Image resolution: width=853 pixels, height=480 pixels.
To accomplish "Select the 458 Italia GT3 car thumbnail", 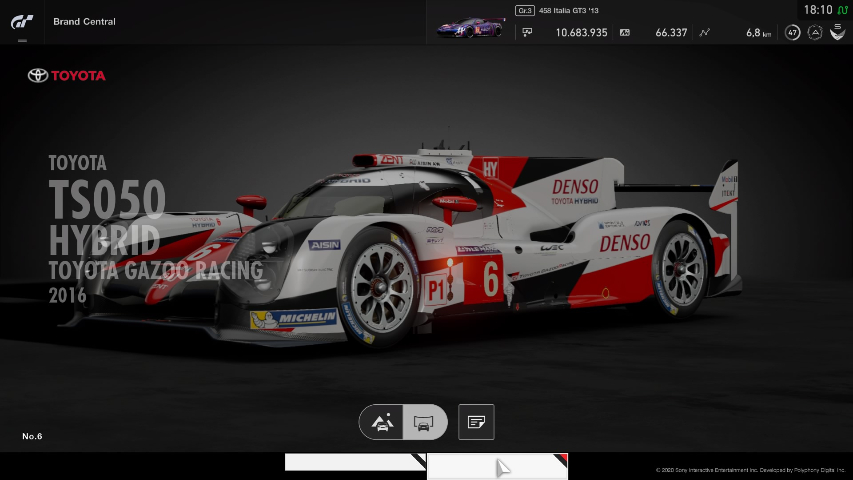I will (470, 29).
